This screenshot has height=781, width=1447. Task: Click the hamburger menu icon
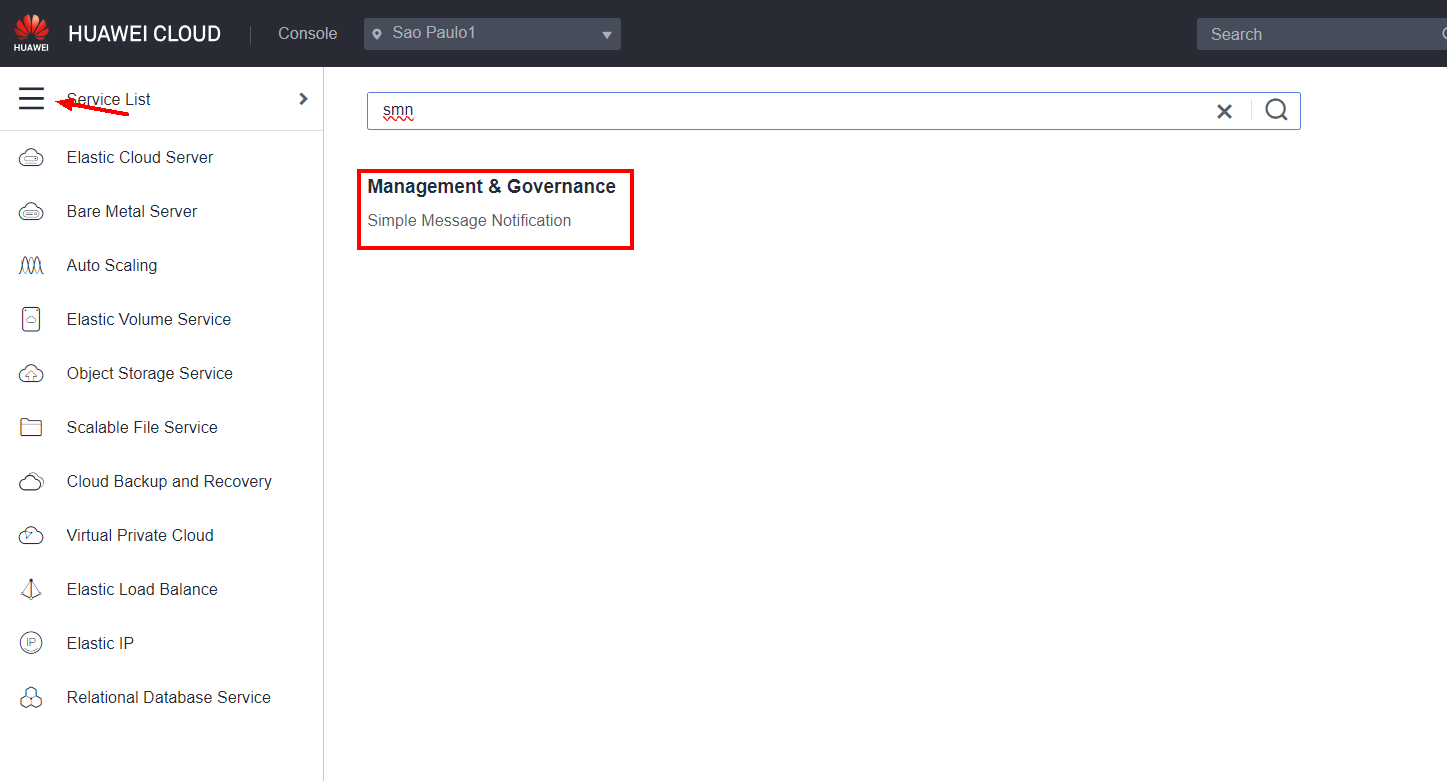coord(31,99)
